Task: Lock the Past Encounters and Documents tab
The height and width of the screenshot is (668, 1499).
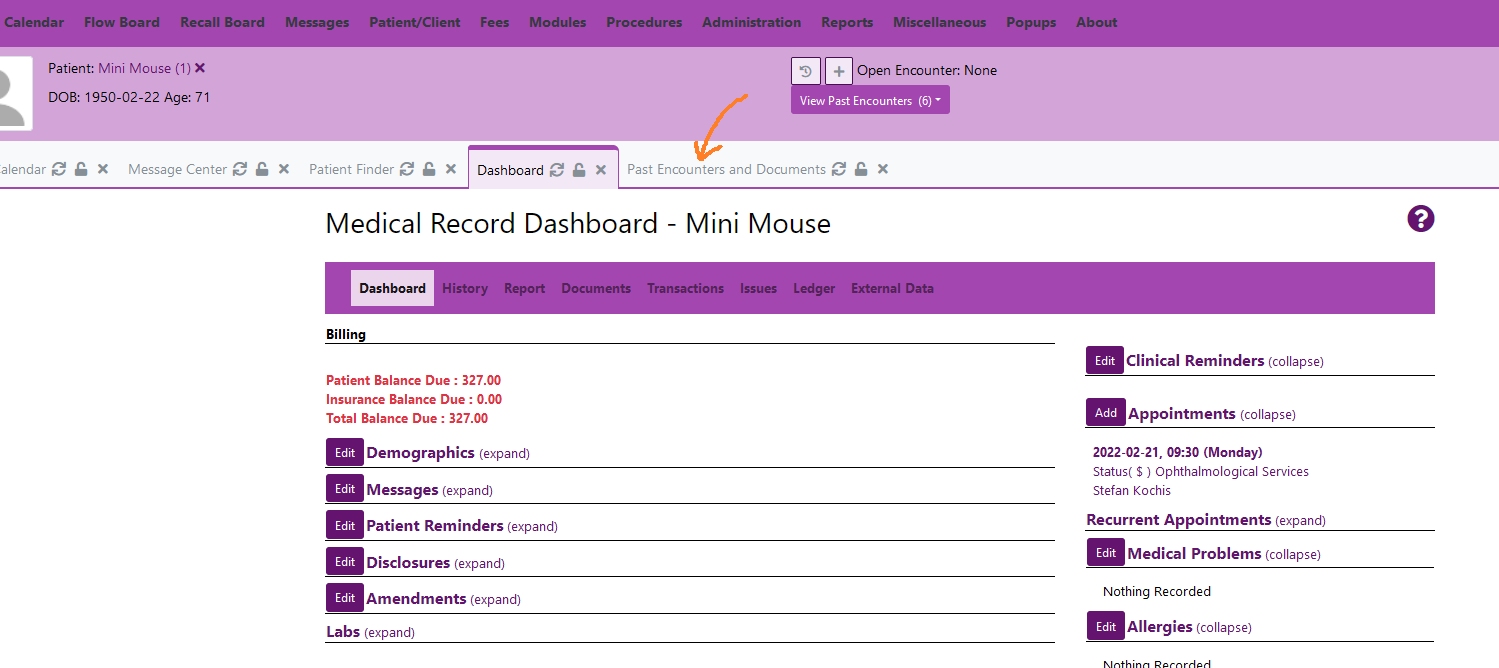Action: [861, 169]
